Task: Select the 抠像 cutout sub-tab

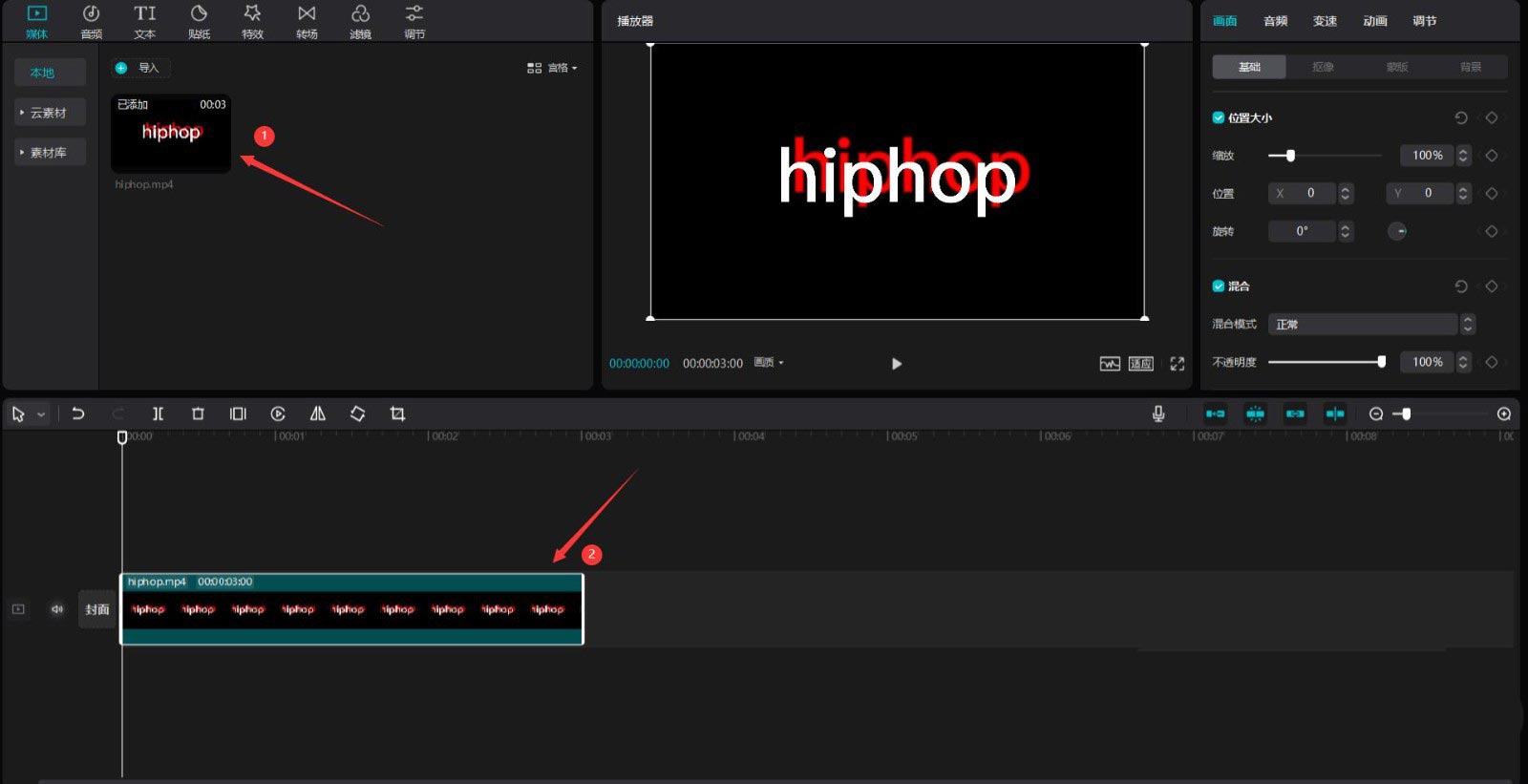Action: pos(1323,67)
